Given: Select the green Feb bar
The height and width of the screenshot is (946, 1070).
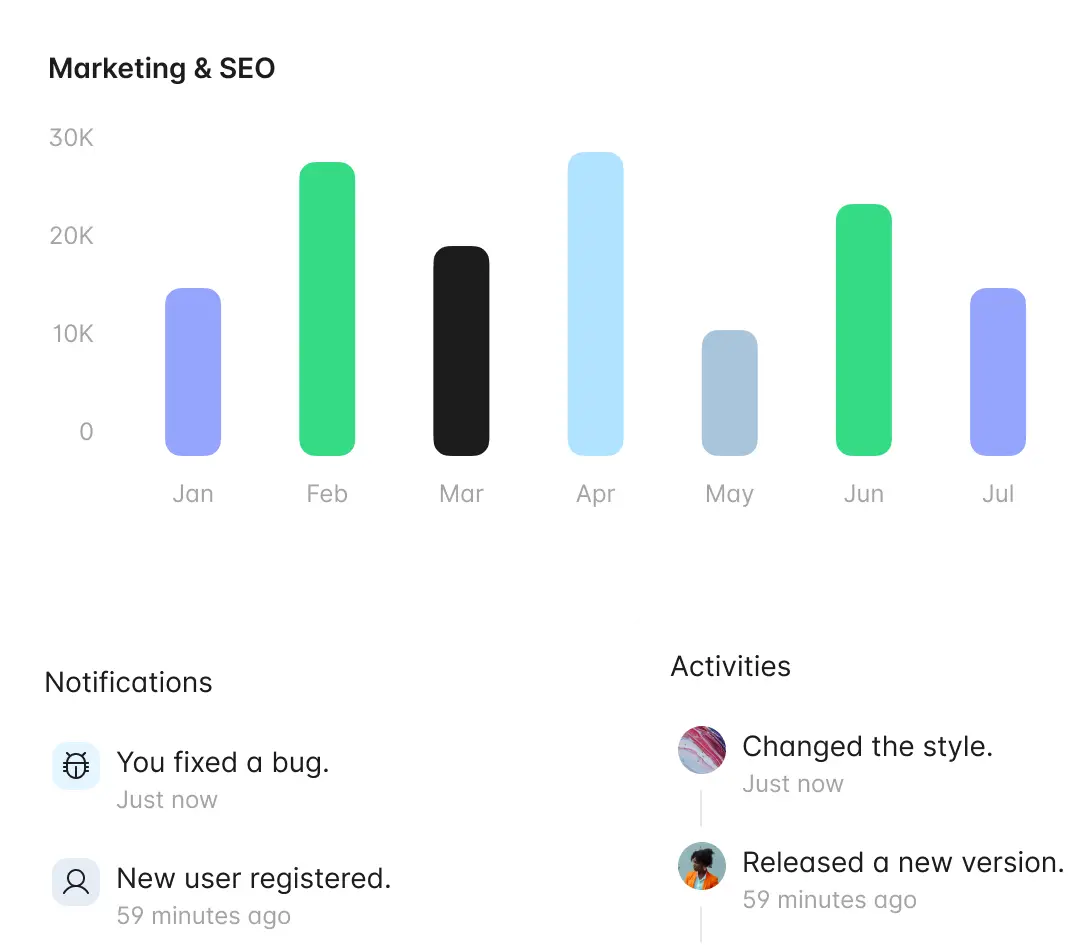Looking at the screenshot, I should coord(327,309).
